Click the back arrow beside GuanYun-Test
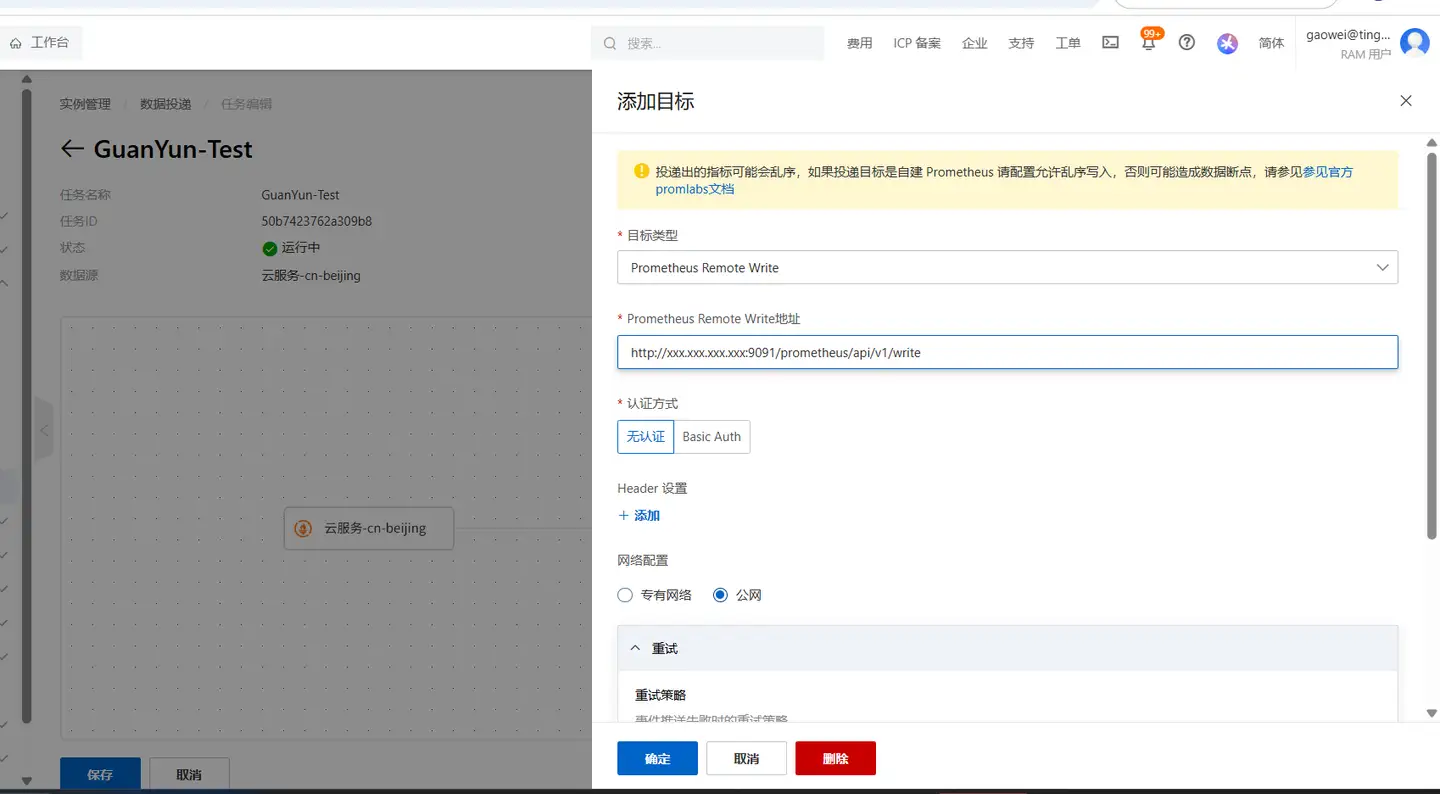This screenshot has width=1440, height=794. click(72, 149)
